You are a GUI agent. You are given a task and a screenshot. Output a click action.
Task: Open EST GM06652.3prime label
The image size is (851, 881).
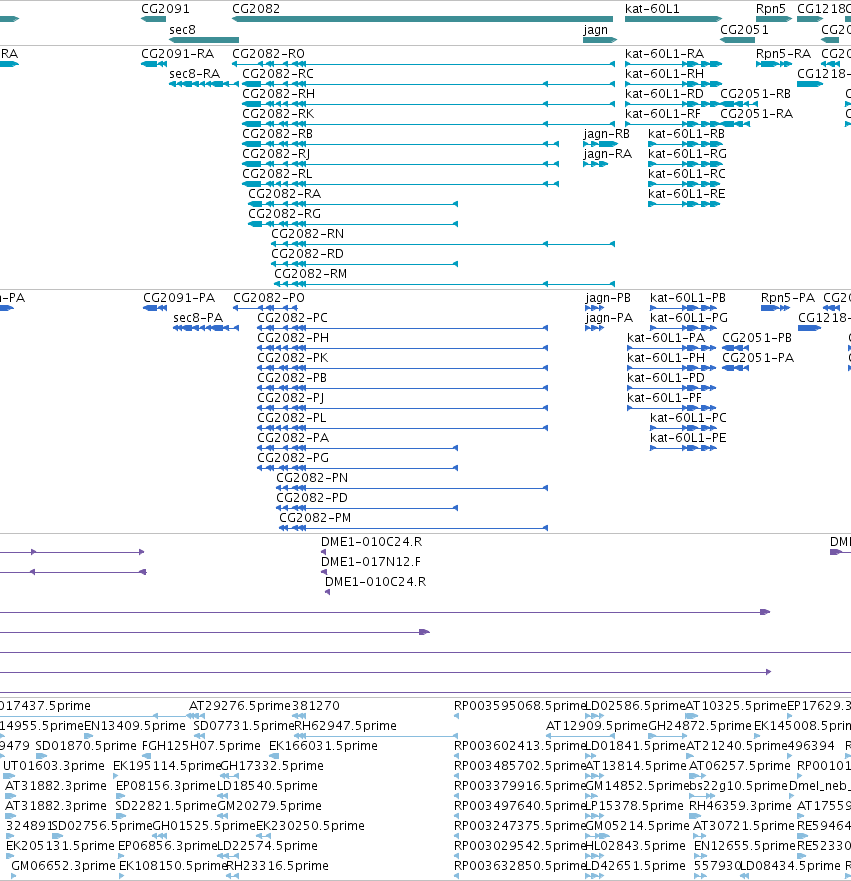(63, 865)
